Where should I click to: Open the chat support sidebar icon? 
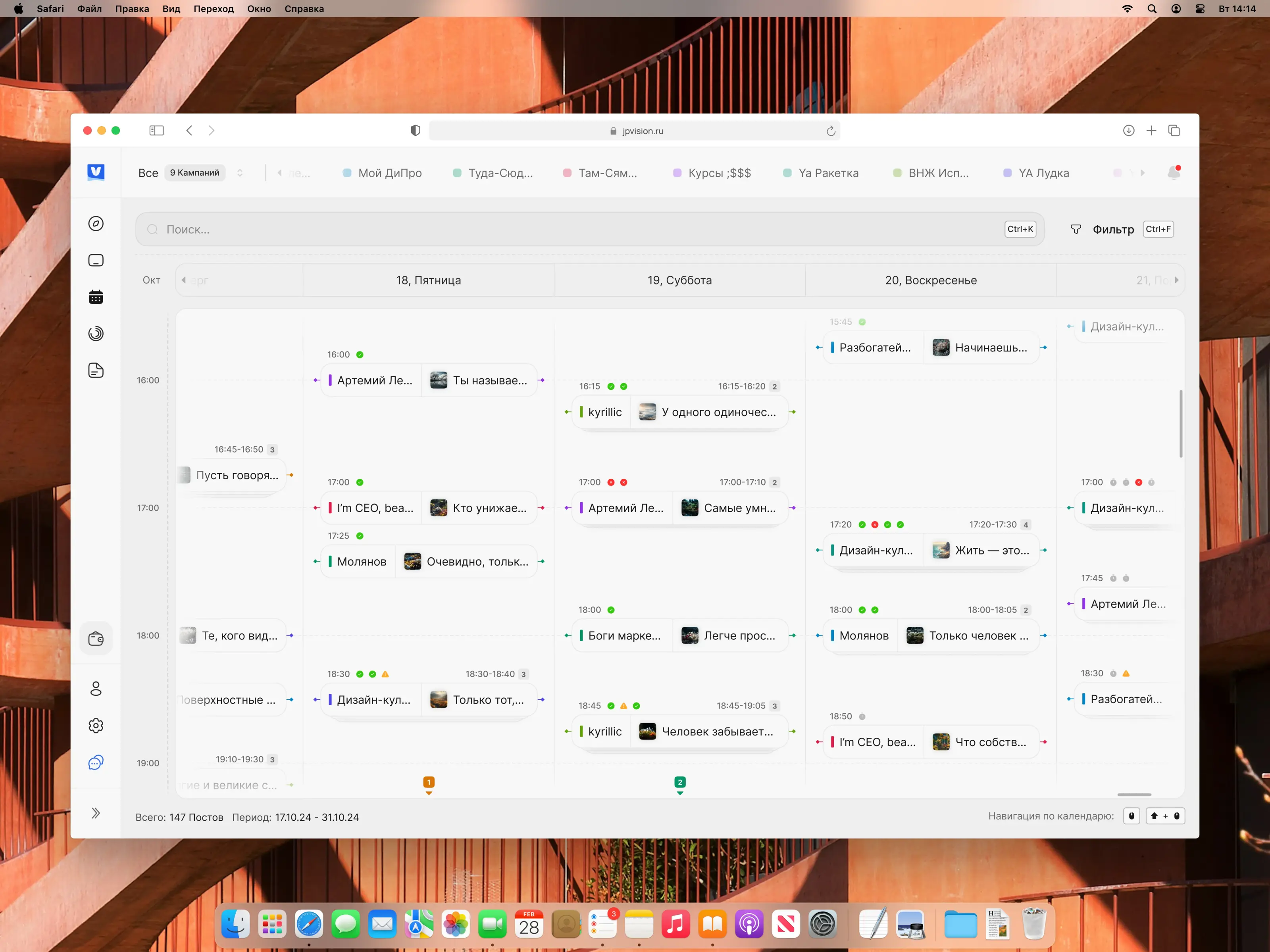tap(96, 762)
